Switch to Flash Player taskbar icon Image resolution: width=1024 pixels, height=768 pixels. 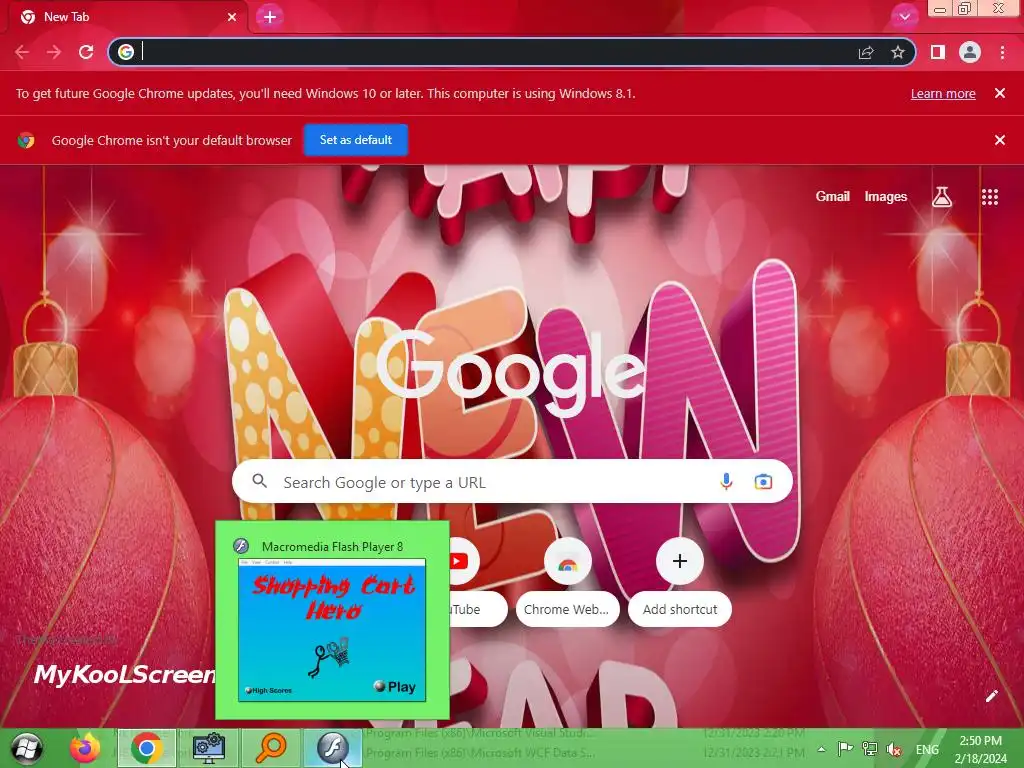(x=332, y=748)
